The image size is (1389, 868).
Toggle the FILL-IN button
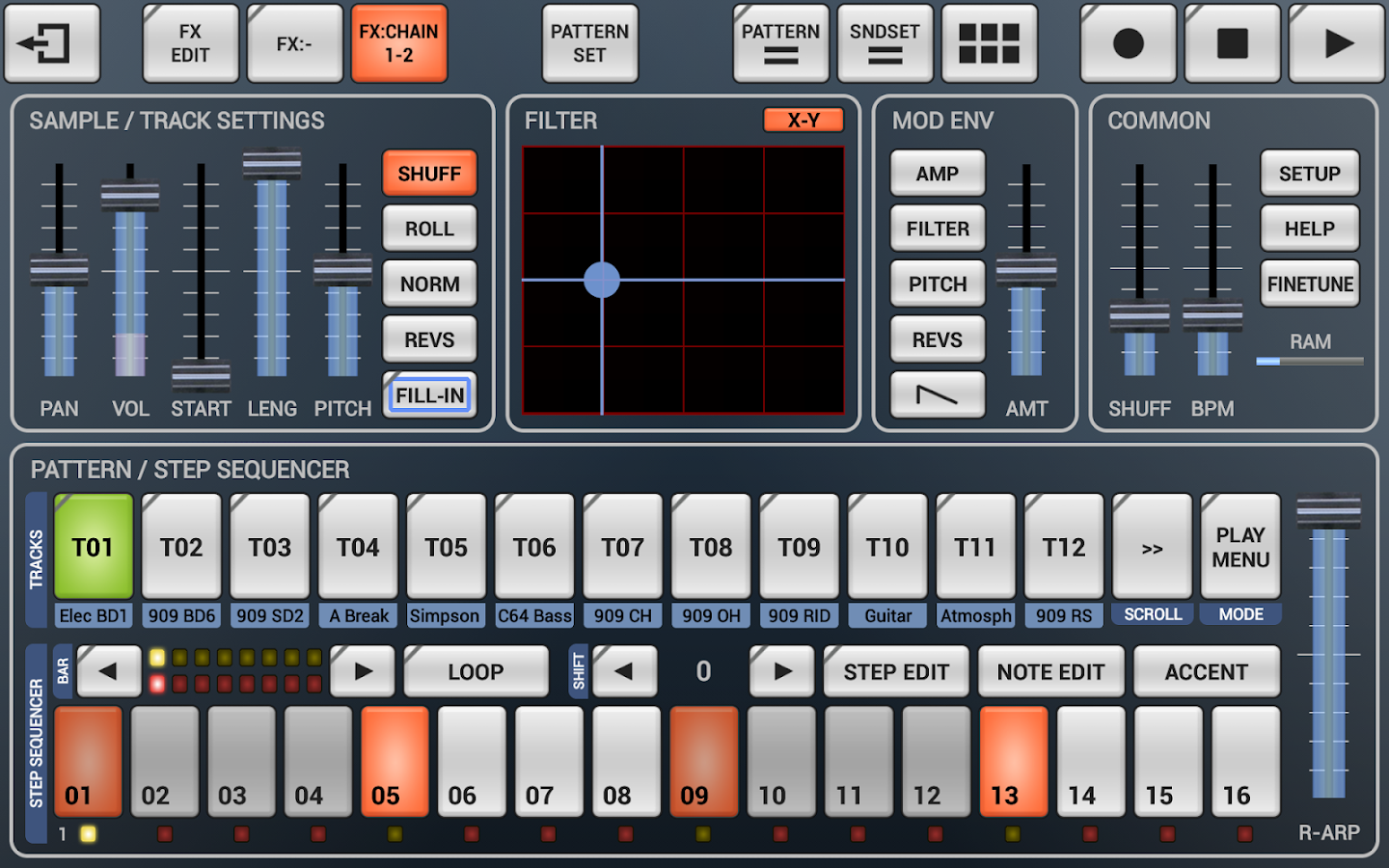tap(429, 395)
